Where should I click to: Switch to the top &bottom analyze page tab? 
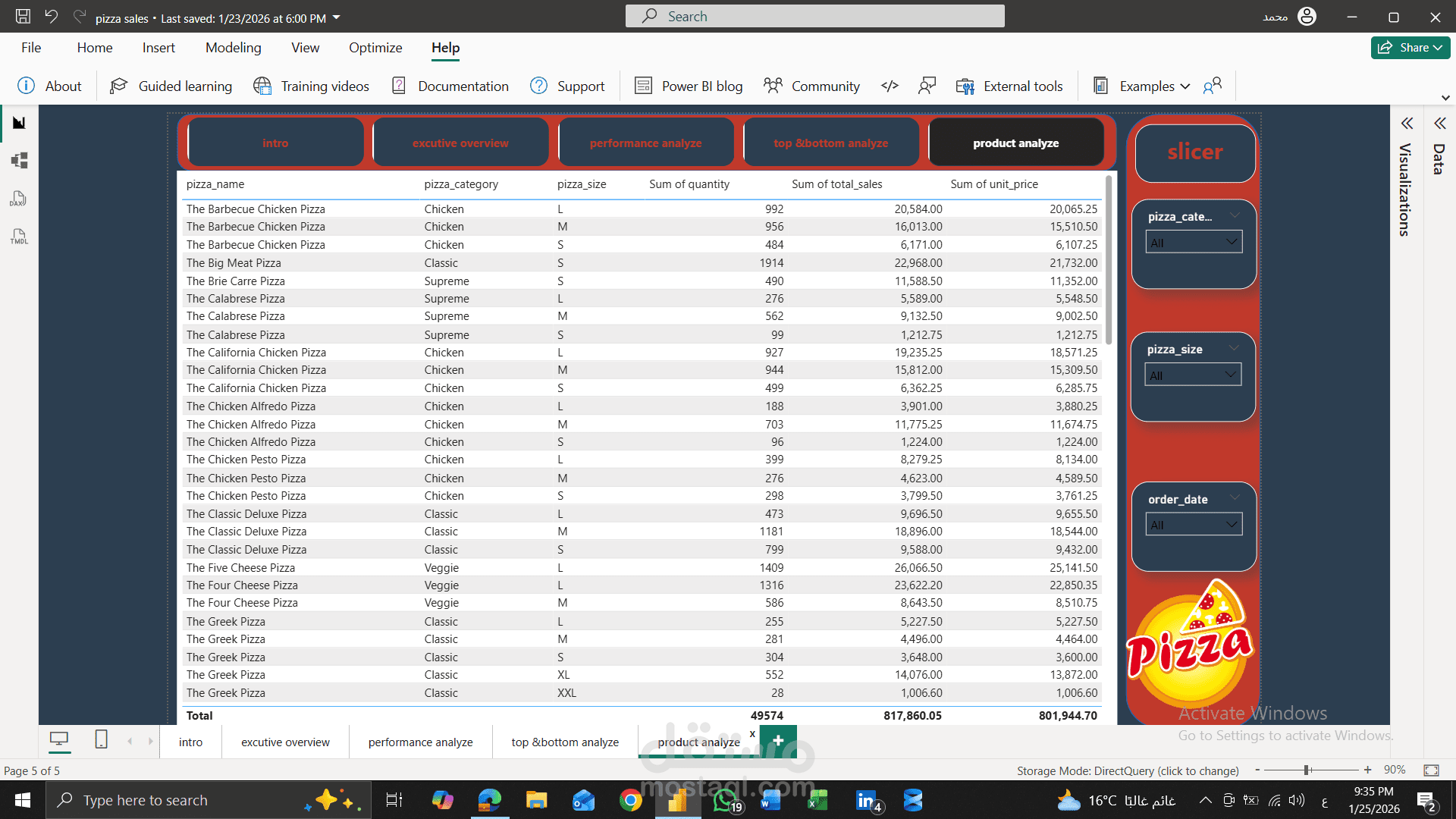point(565,742)
